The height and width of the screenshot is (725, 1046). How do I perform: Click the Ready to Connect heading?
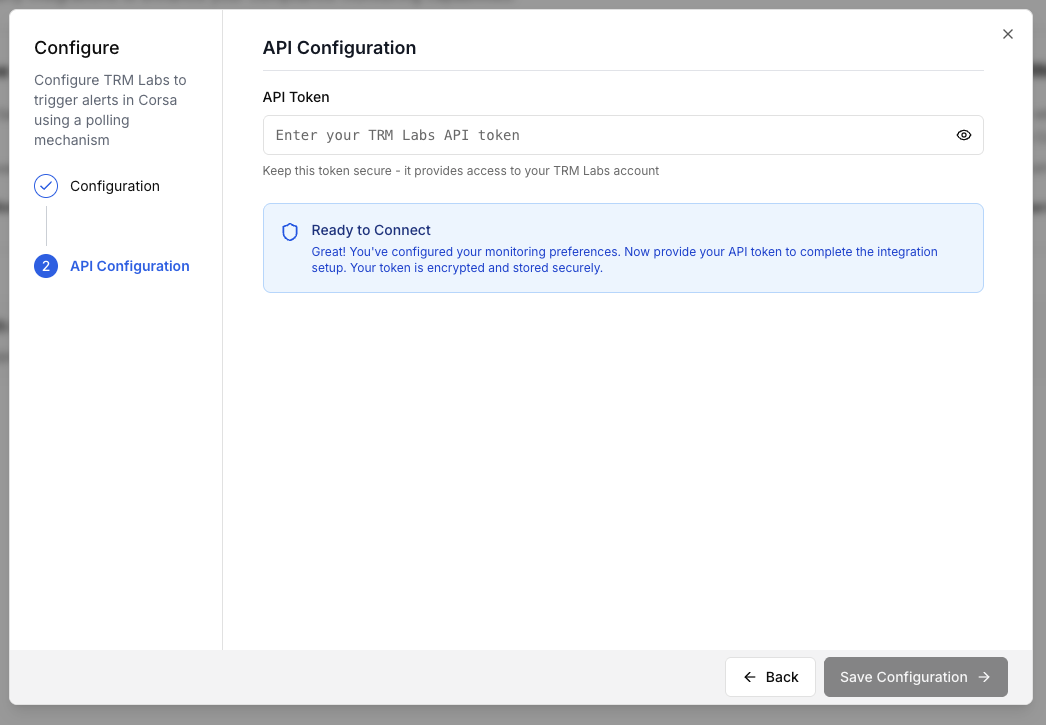pyautogui.click(x=371, y=230)
